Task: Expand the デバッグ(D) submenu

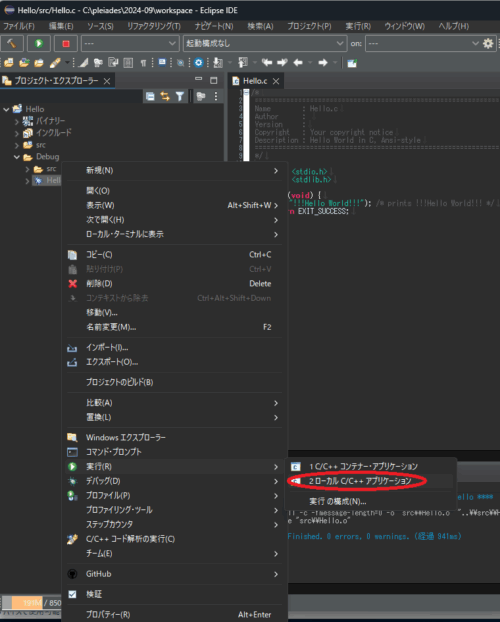Action: (175, 481)
